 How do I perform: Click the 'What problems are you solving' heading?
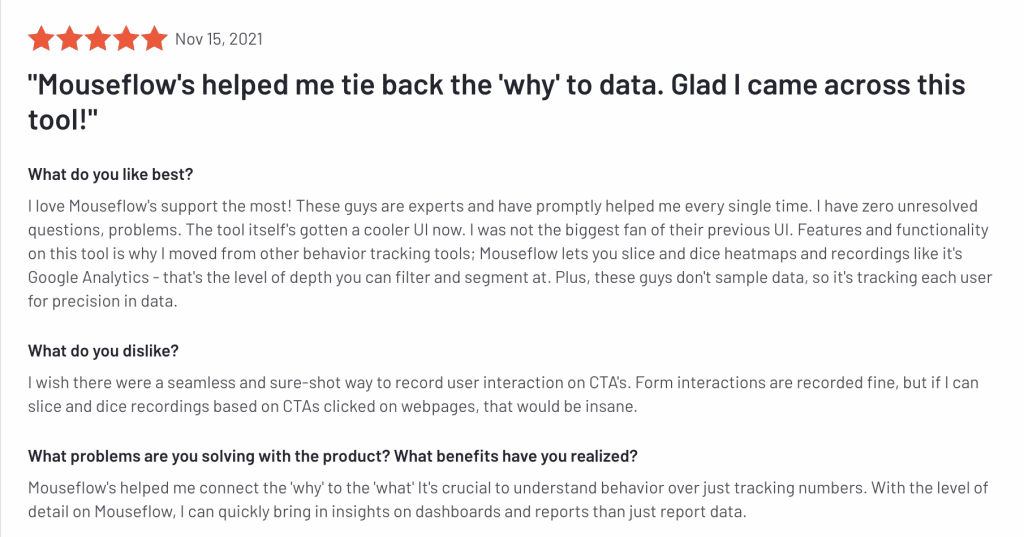coord(333,456)
